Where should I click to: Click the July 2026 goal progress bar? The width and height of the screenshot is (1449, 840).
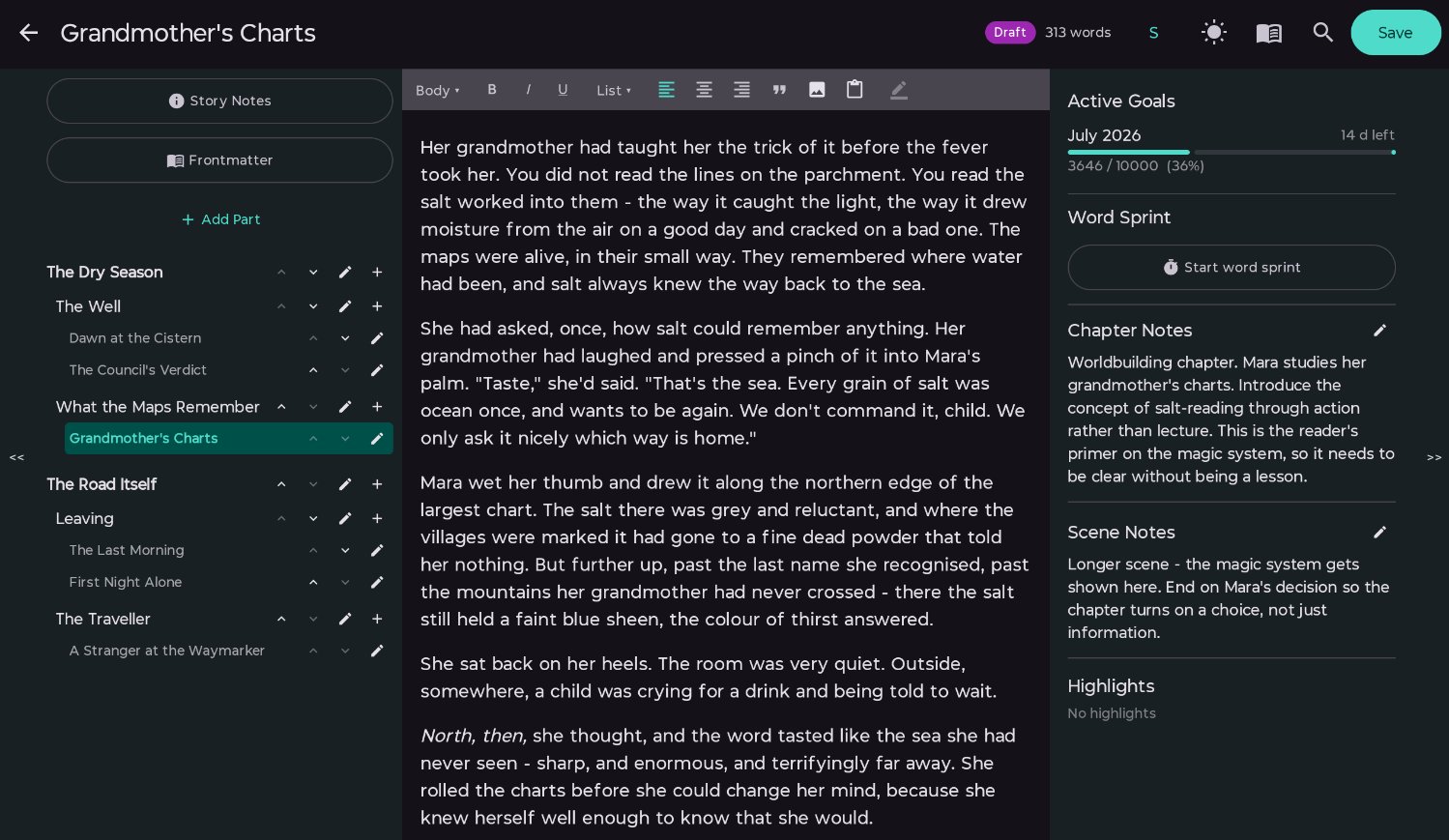tap(1232, 152)
